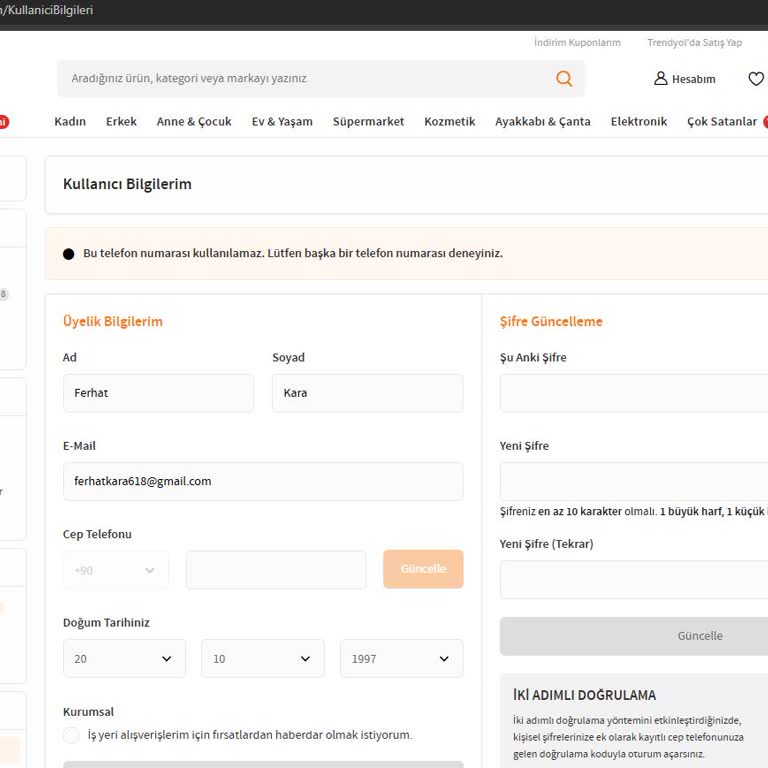Go to Süpermarket category
Viewport: 768px width, 768px height.
(368, 122)
